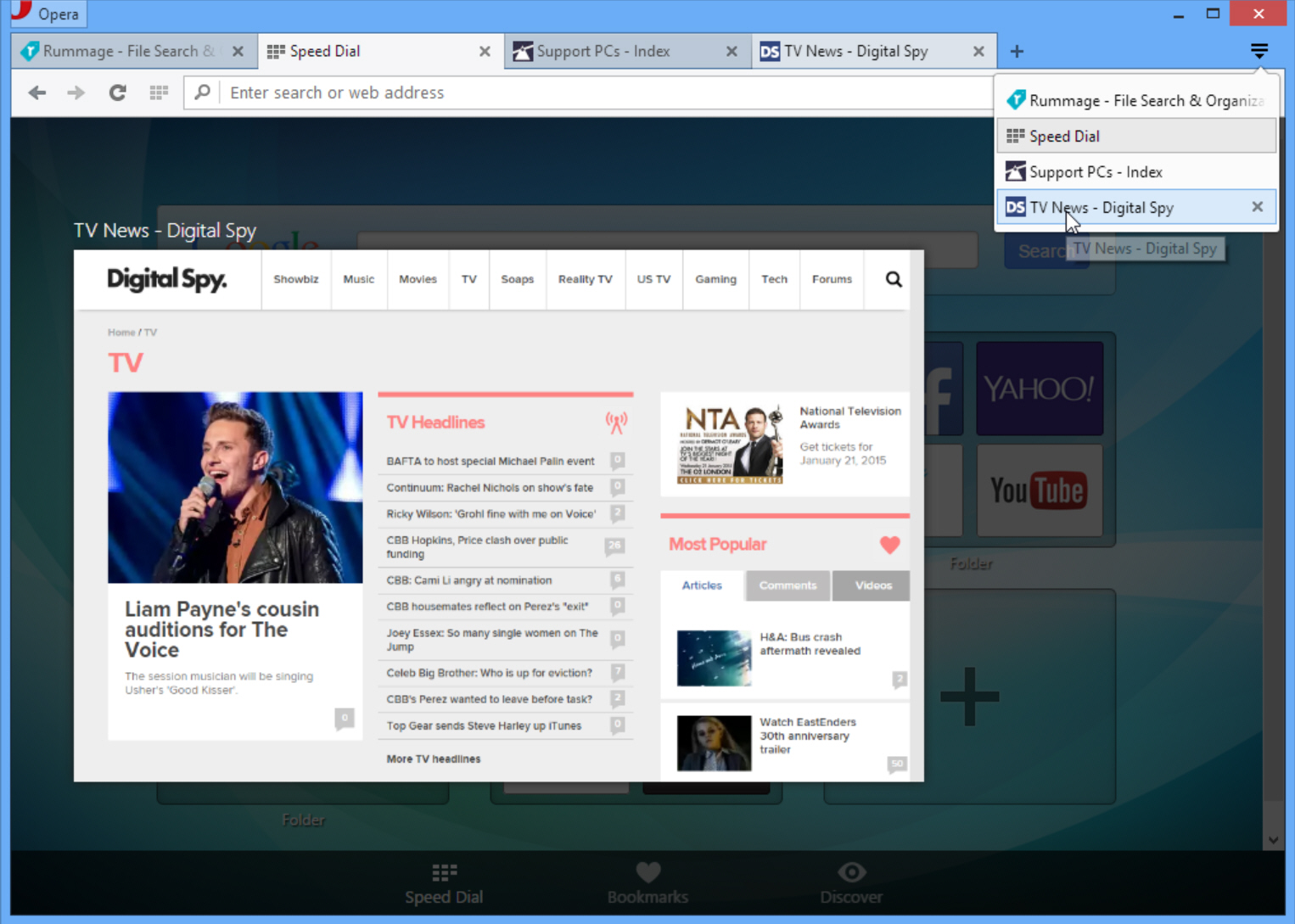Open the YouTube speed dial tile

pyautogui.click(x=1040, y=490)
